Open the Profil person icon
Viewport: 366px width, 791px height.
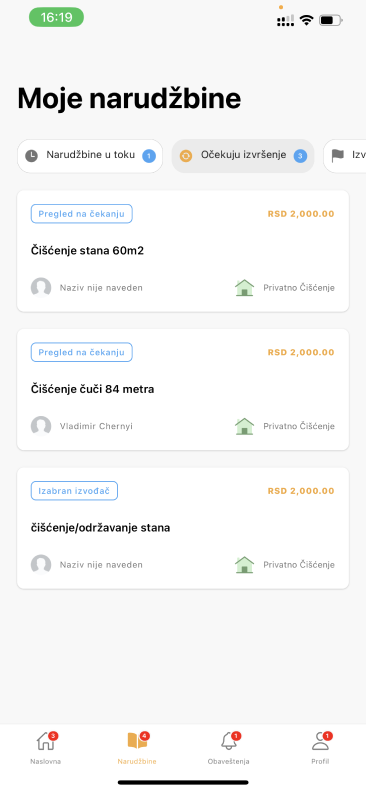click(320, 741)
